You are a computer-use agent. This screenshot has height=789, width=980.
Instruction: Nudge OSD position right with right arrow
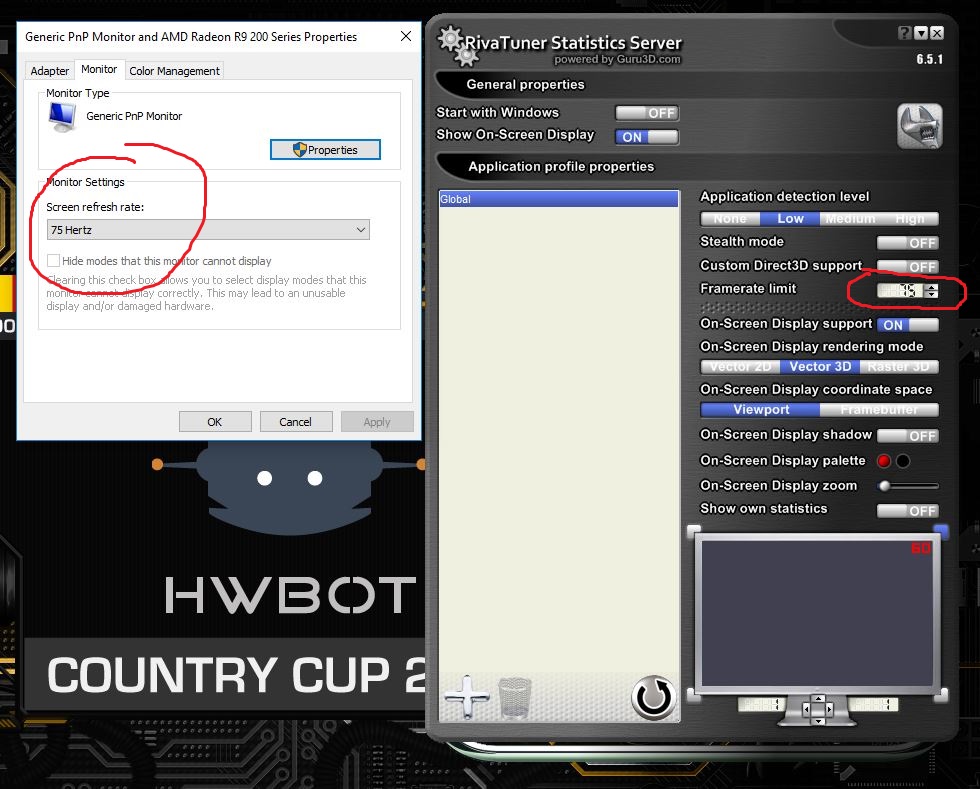(x=829, y=709)
